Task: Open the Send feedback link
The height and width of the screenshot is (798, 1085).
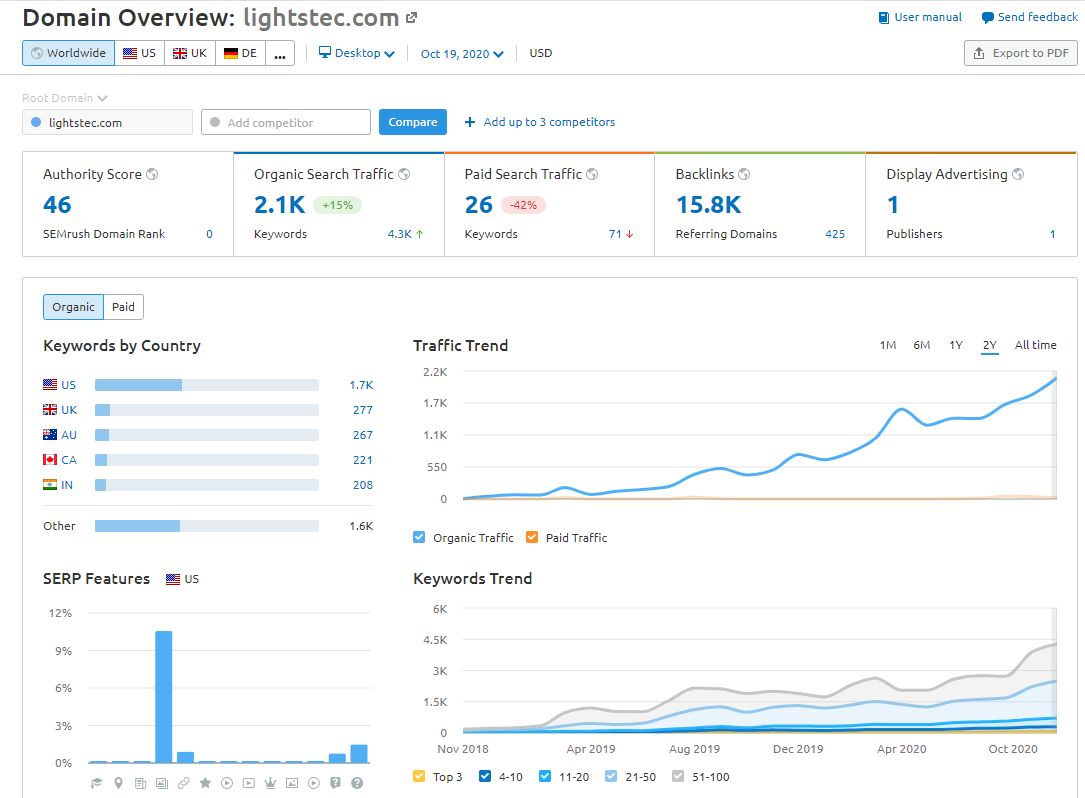Action: click(1037, 17)
